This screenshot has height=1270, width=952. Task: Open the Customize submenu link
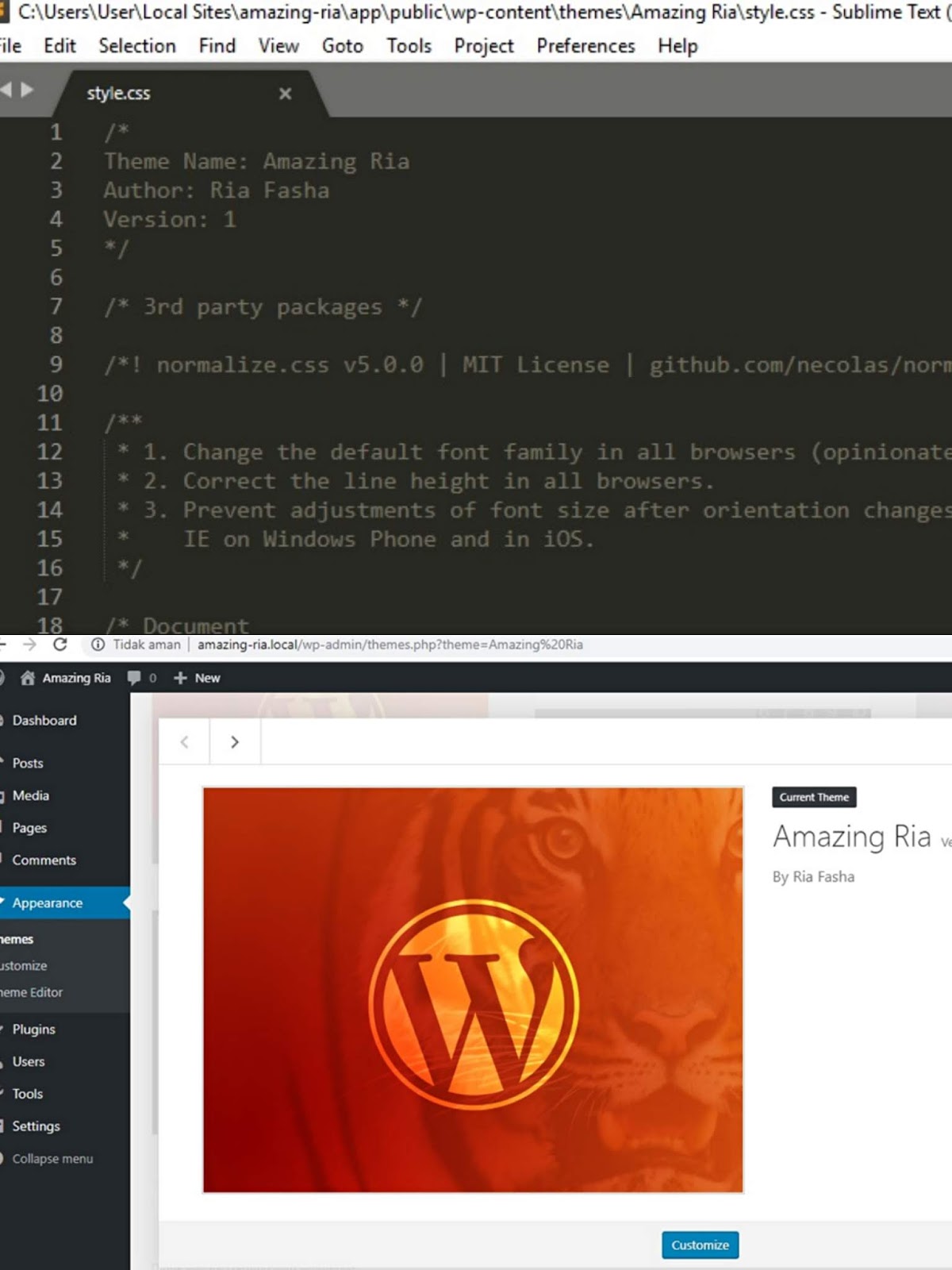pyautogui.click(x=24, y=966)
